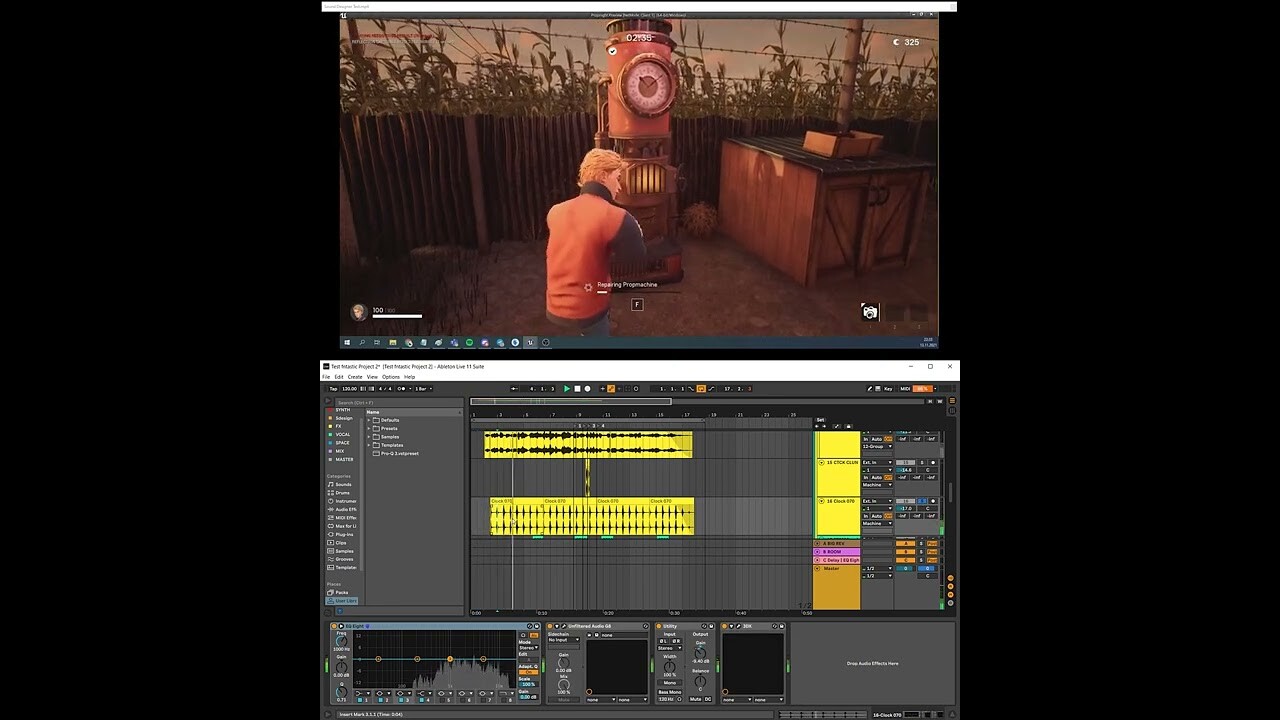Select the Follow arrow icon in the transport
The width and height of the screenshot is (1280, 720).
point(515,389)
